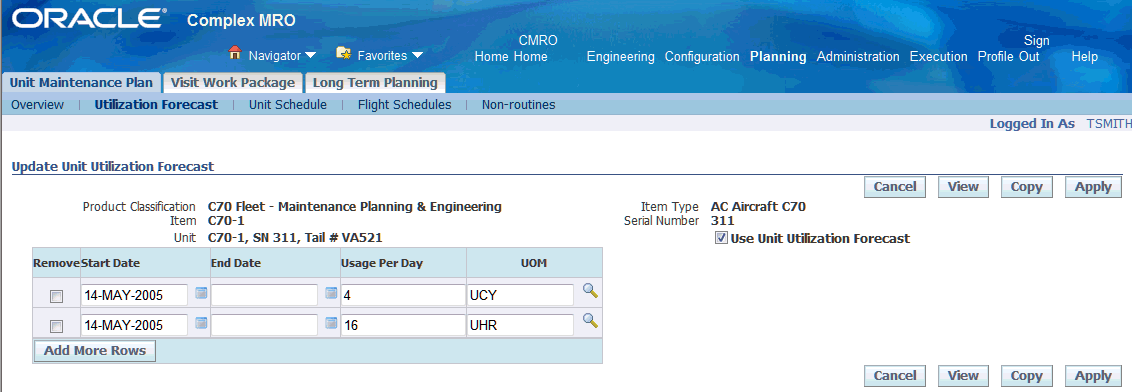Switch to Visit Work Package tab

[233, 82]
